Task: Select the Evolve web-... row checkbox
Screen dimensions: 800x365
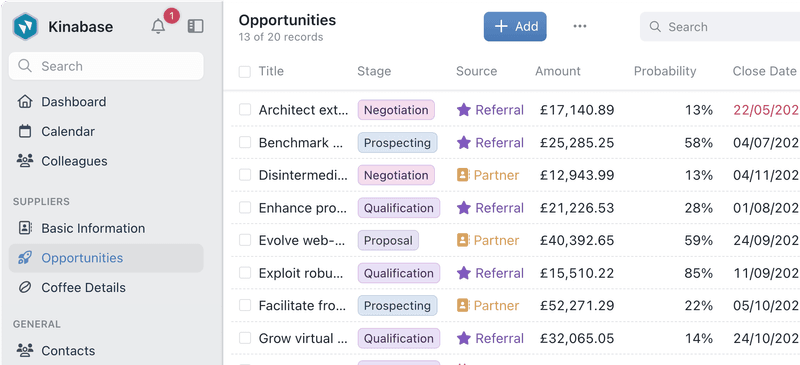Action: tap(245, 240)
